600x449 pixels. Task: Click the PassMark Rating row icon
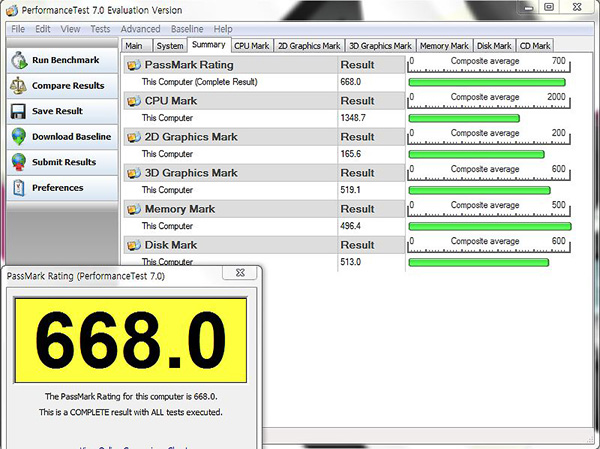[134, 65]
